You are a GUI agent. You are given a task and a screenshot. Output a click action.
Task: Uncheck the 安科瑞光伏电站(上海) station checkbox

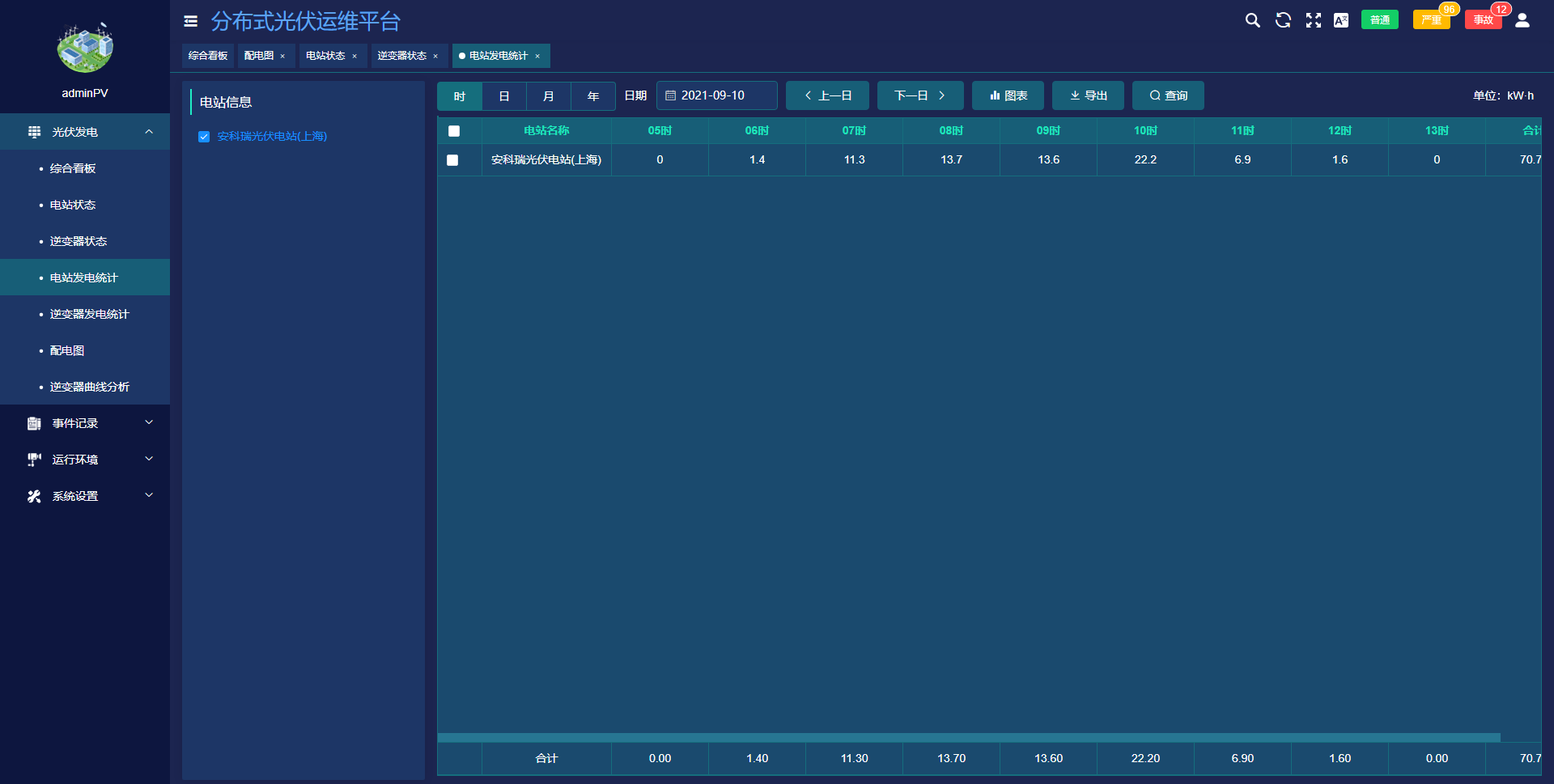coord(204,137)
